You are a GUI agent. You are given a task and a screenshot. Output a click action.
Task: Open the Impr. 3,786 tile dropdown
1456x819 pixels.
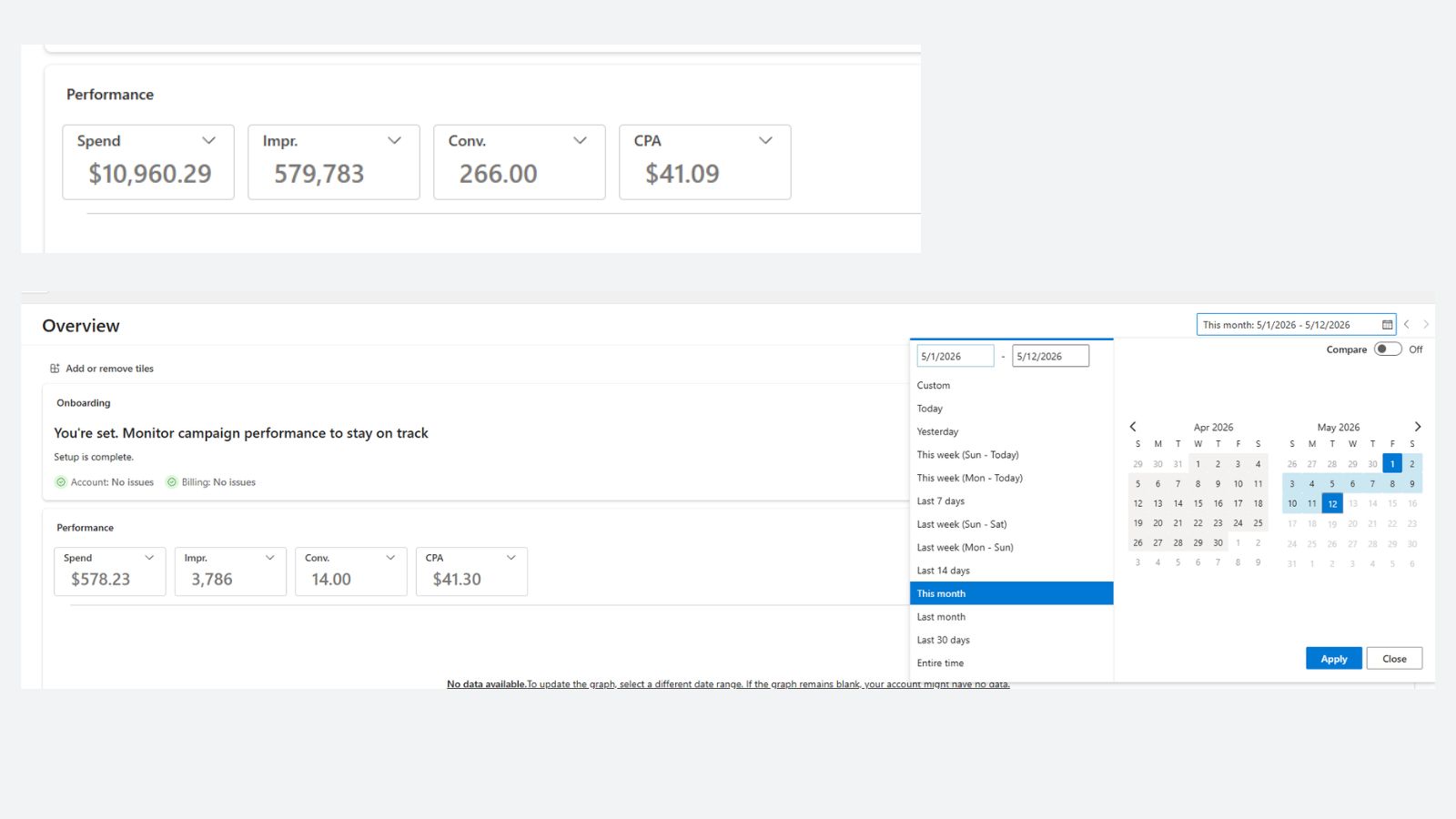point(270,558)
